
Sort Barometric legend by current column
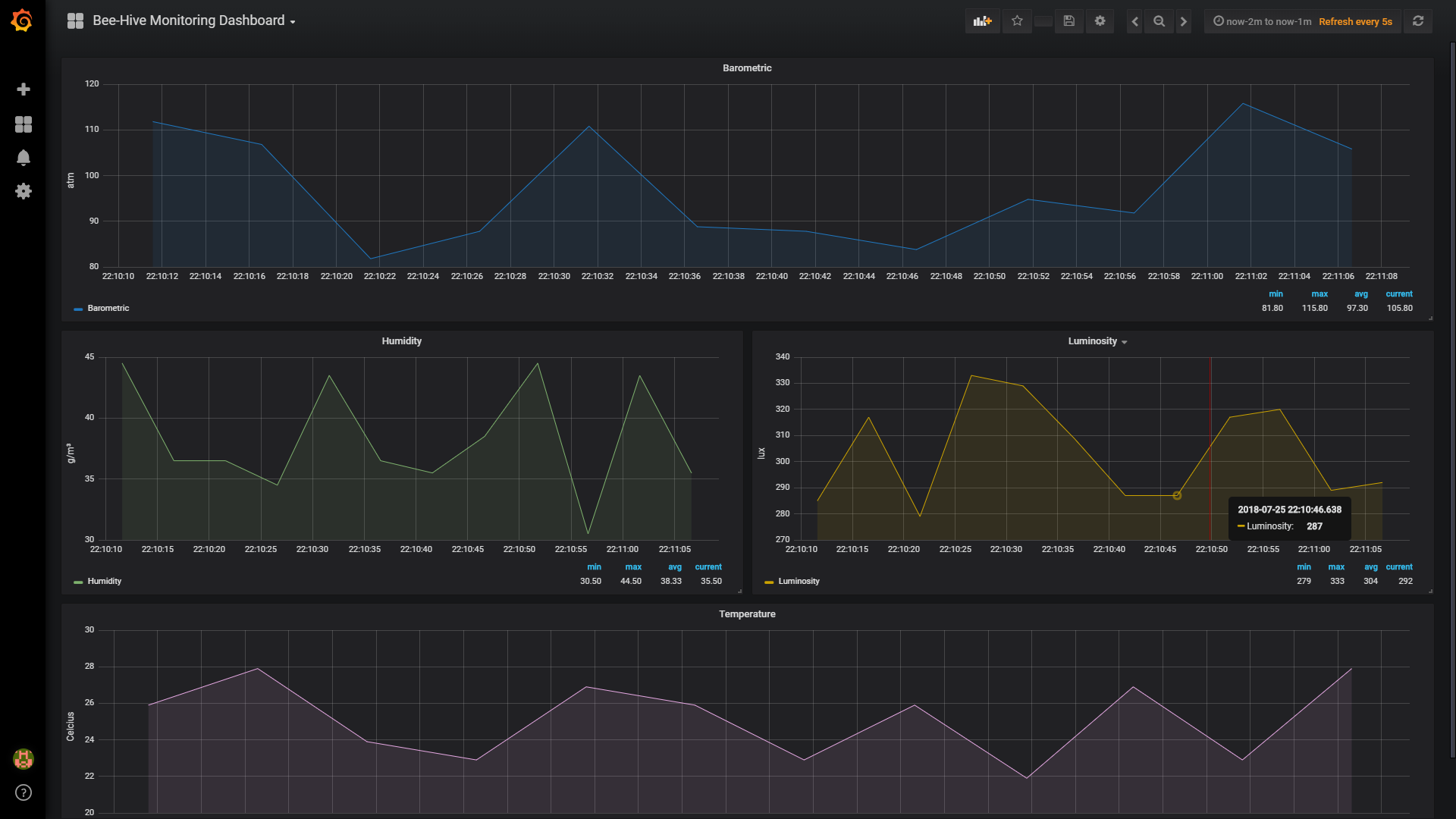[1399, 294]
